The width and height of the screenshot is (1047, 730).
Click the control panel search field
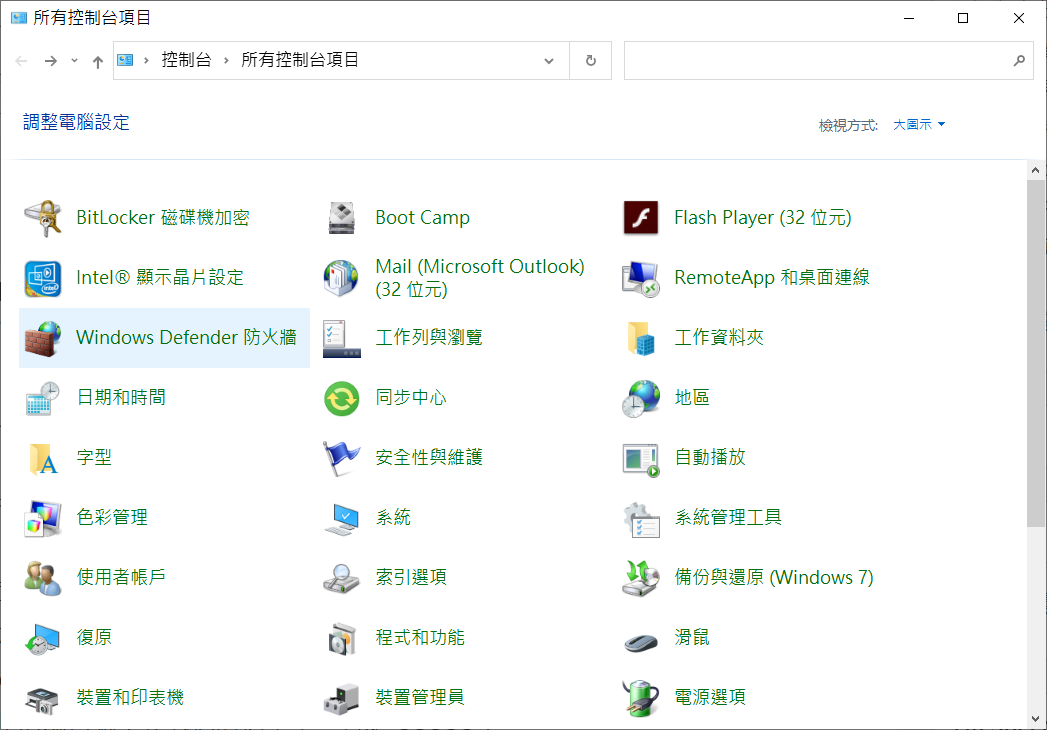828,61
